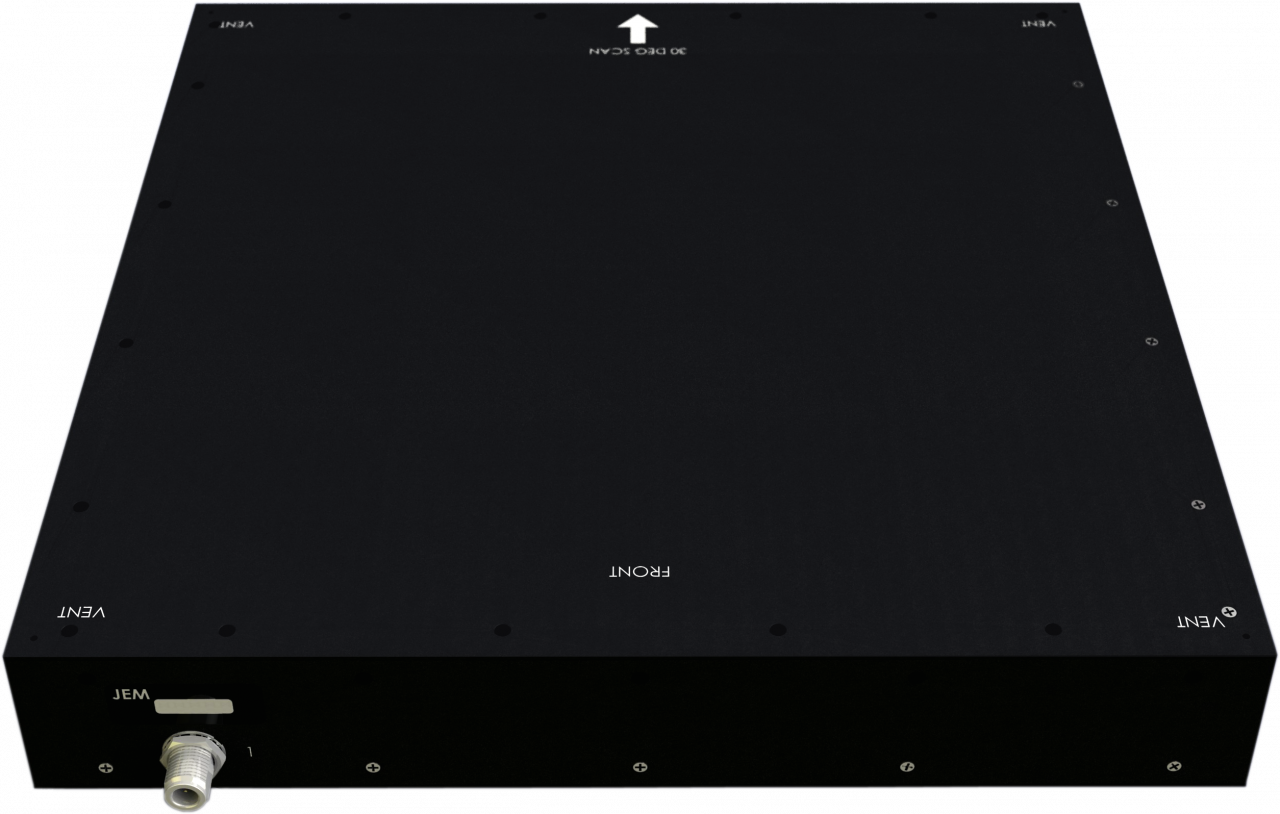The width and height of the screenshot is (1280, 814).
Task: Click the blank white sticker near JEM logo
Action: [x=194, y=706]
